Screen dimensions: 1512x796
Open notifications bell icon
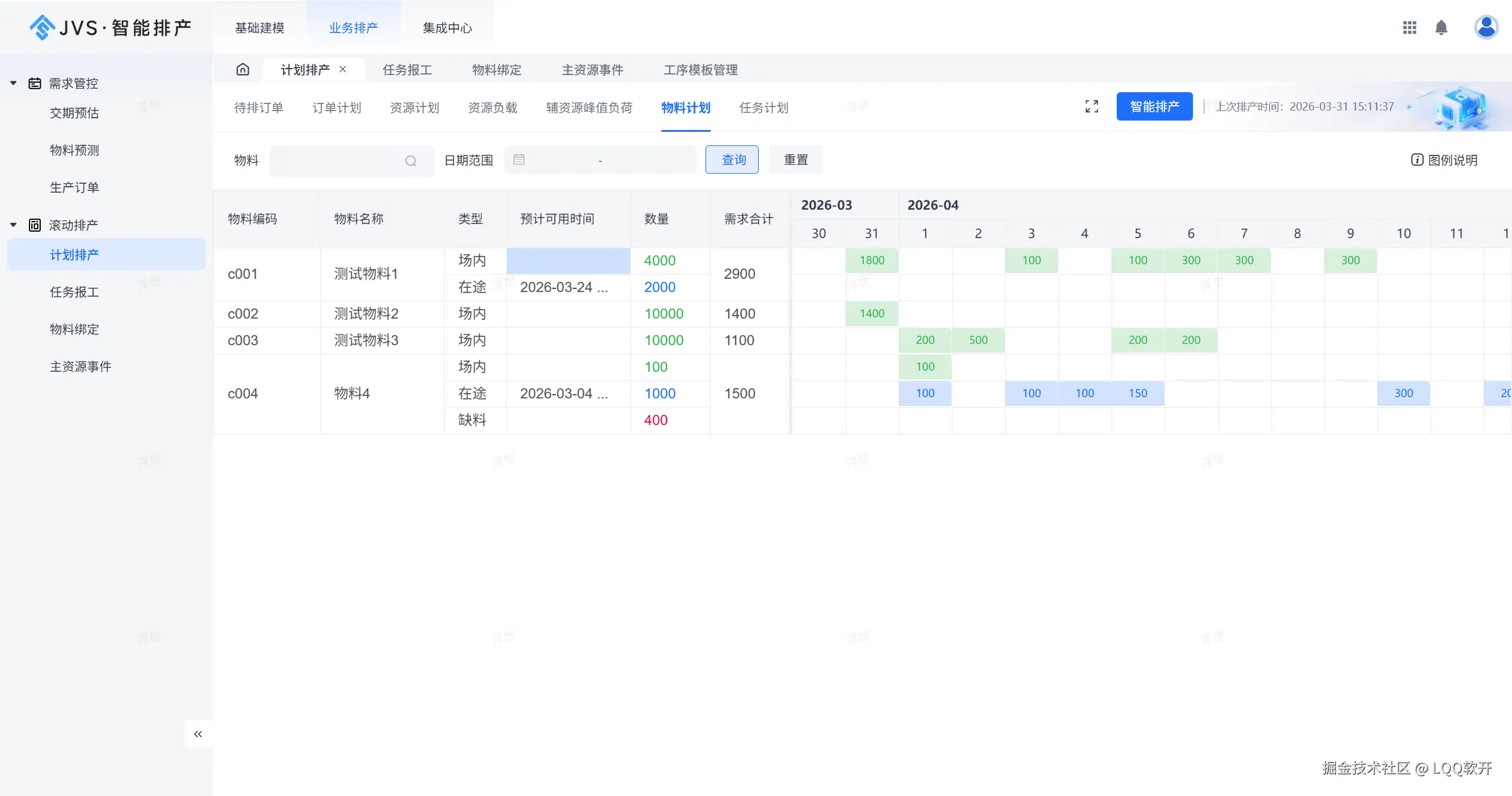1441,28
